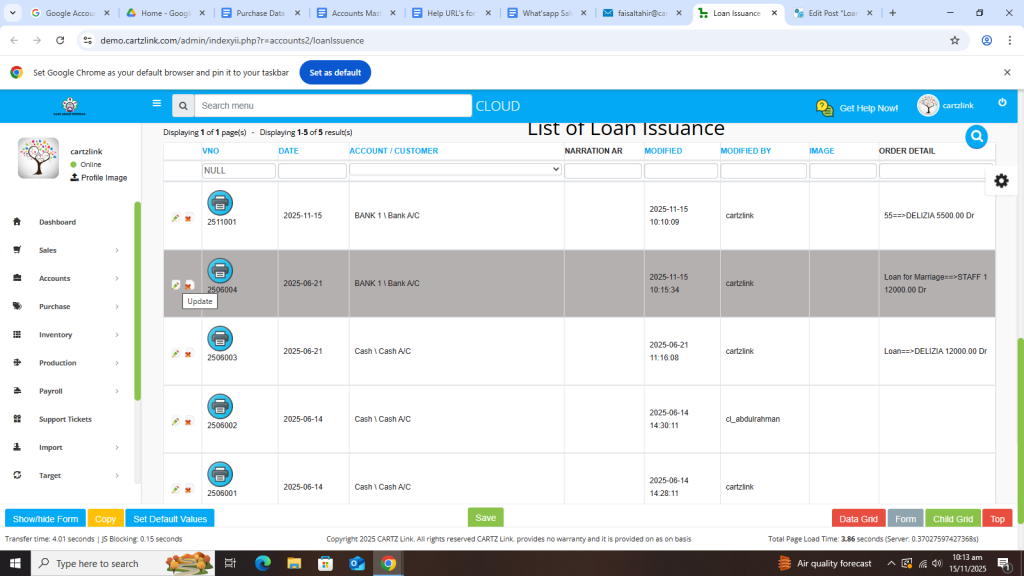
Task: Click the VNO filter input field
Action: (239, 171)
